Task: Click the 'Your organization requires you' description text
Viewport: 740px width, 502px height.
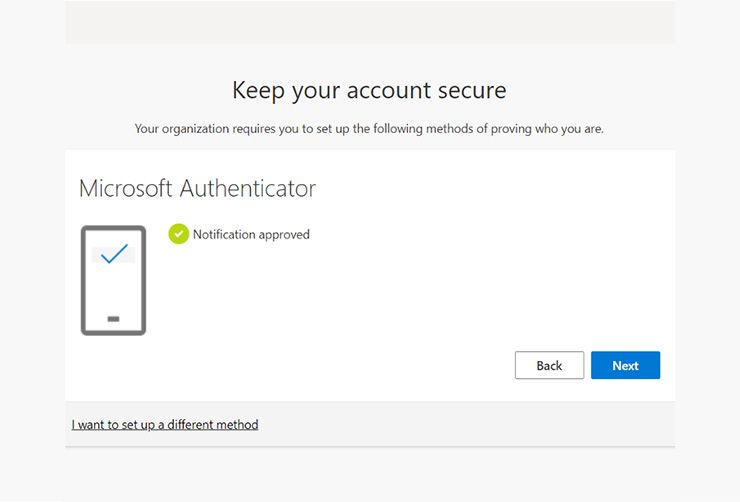Action: coord(369,129)
